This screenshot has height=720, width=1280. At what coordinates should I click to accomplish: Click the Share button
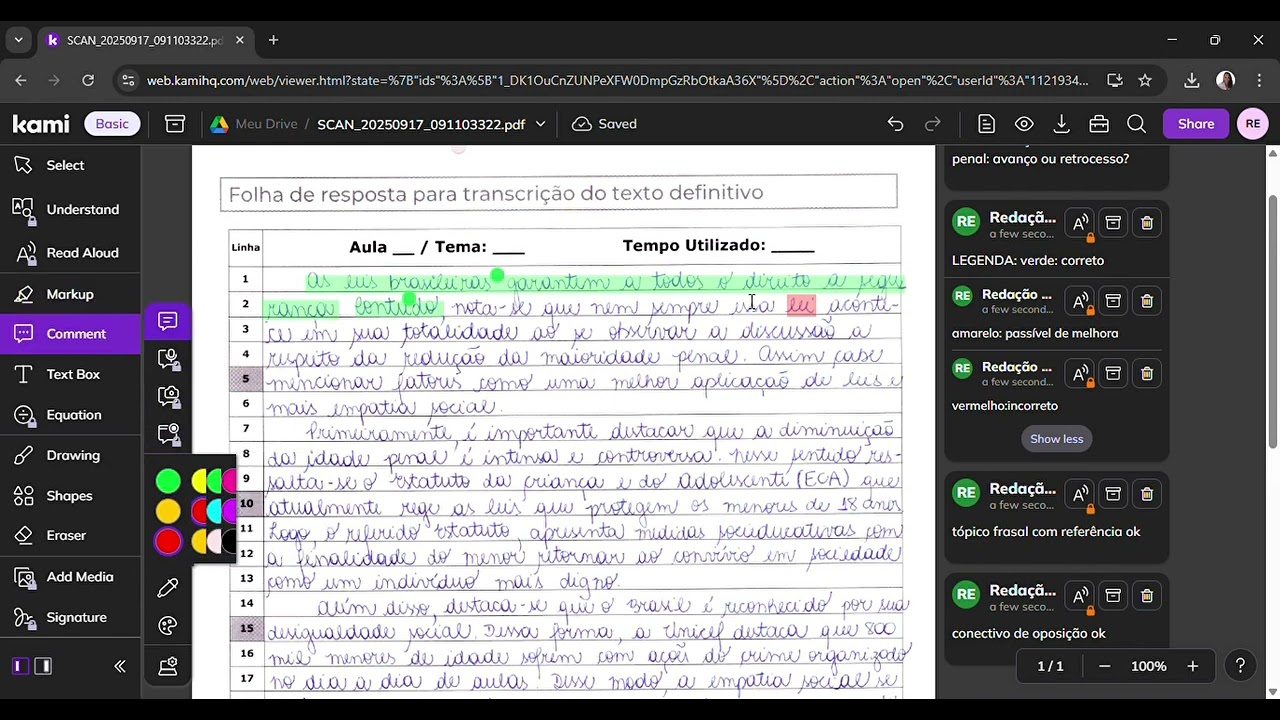point(1196,124)
